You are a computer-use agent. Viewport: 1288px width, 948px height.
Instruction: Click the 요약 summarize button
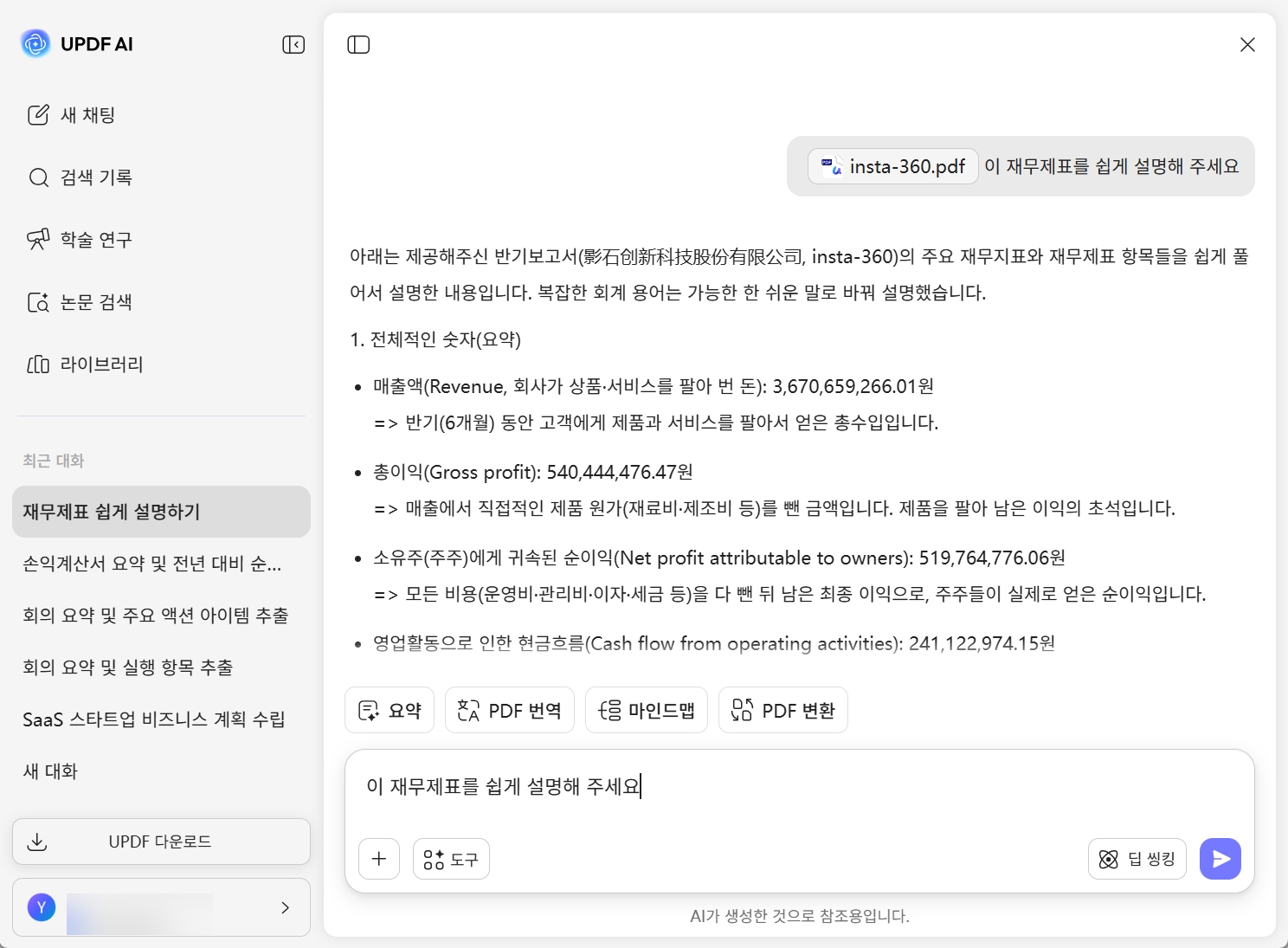[390, 711]
